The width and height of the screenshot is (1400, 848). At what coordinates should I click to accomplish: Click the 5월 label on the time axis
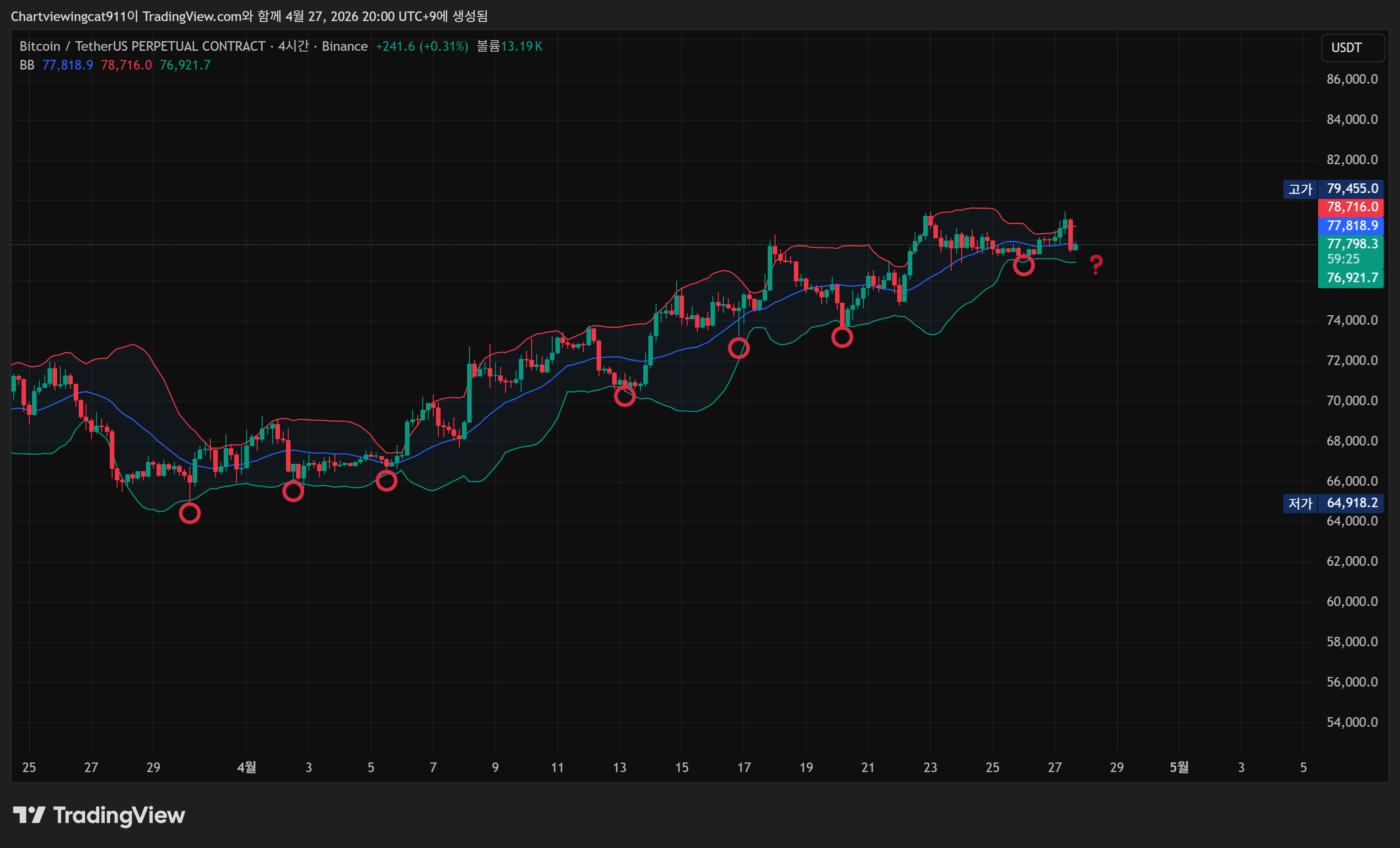1179,767
